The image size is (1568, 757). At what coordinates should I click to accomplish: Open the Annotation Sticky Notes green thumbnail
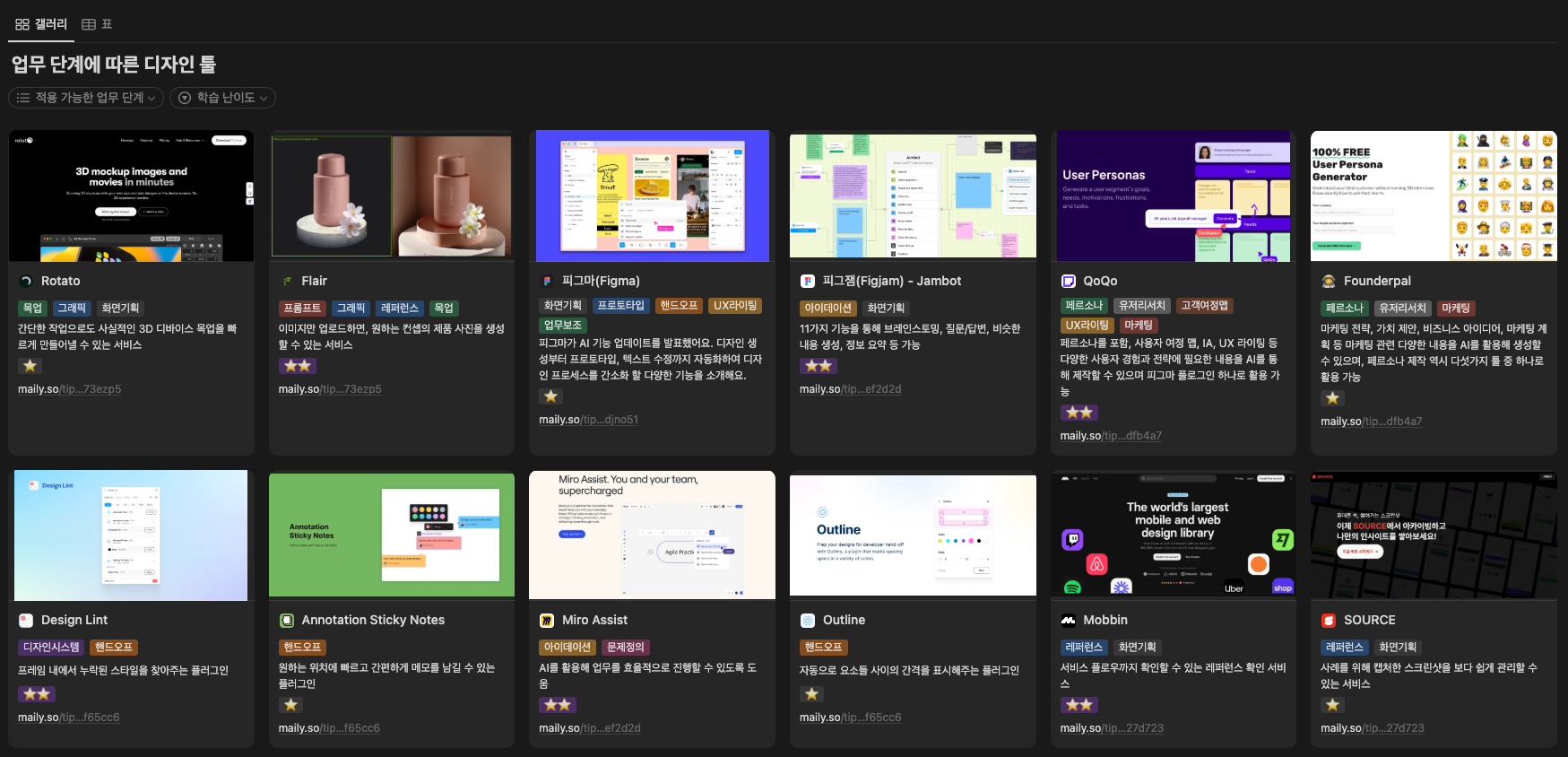click(x=392, y=535)
